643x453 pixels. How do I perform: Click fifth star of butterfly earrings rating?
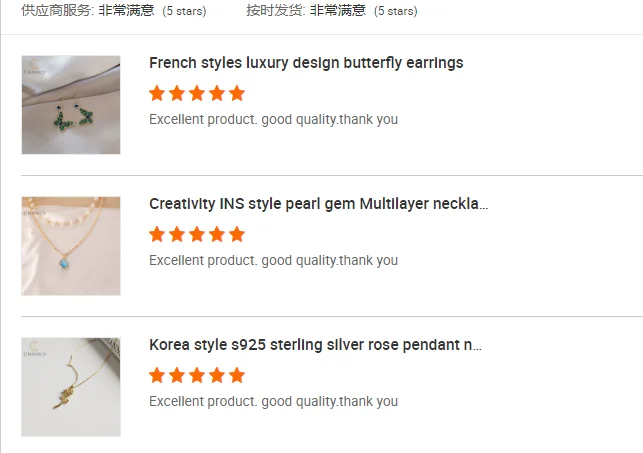(x=237, y=94)
